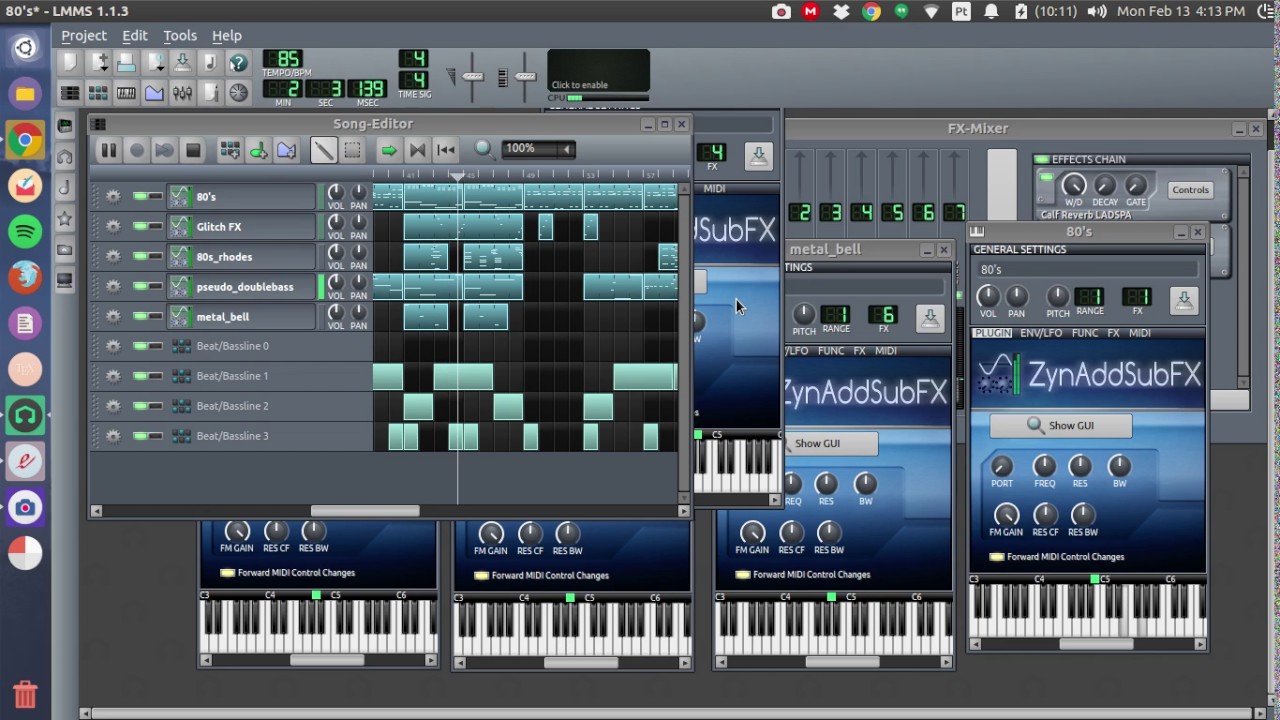Mute the metal_bell track
The image size is (1280, 720).
(x=140, y=316)
